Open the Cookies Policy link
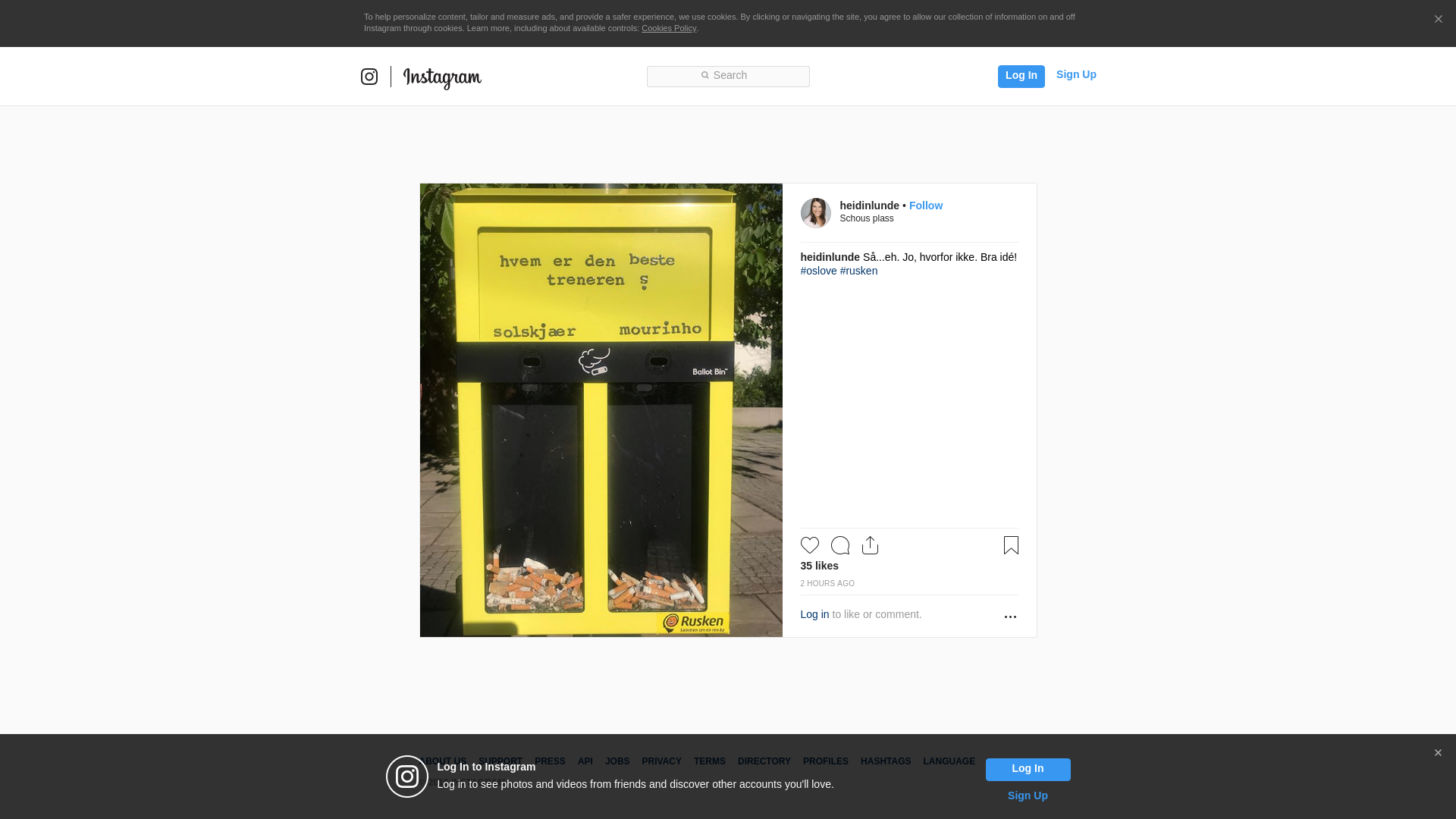This screenshot has height=819, width=1456. pos(668,28)
